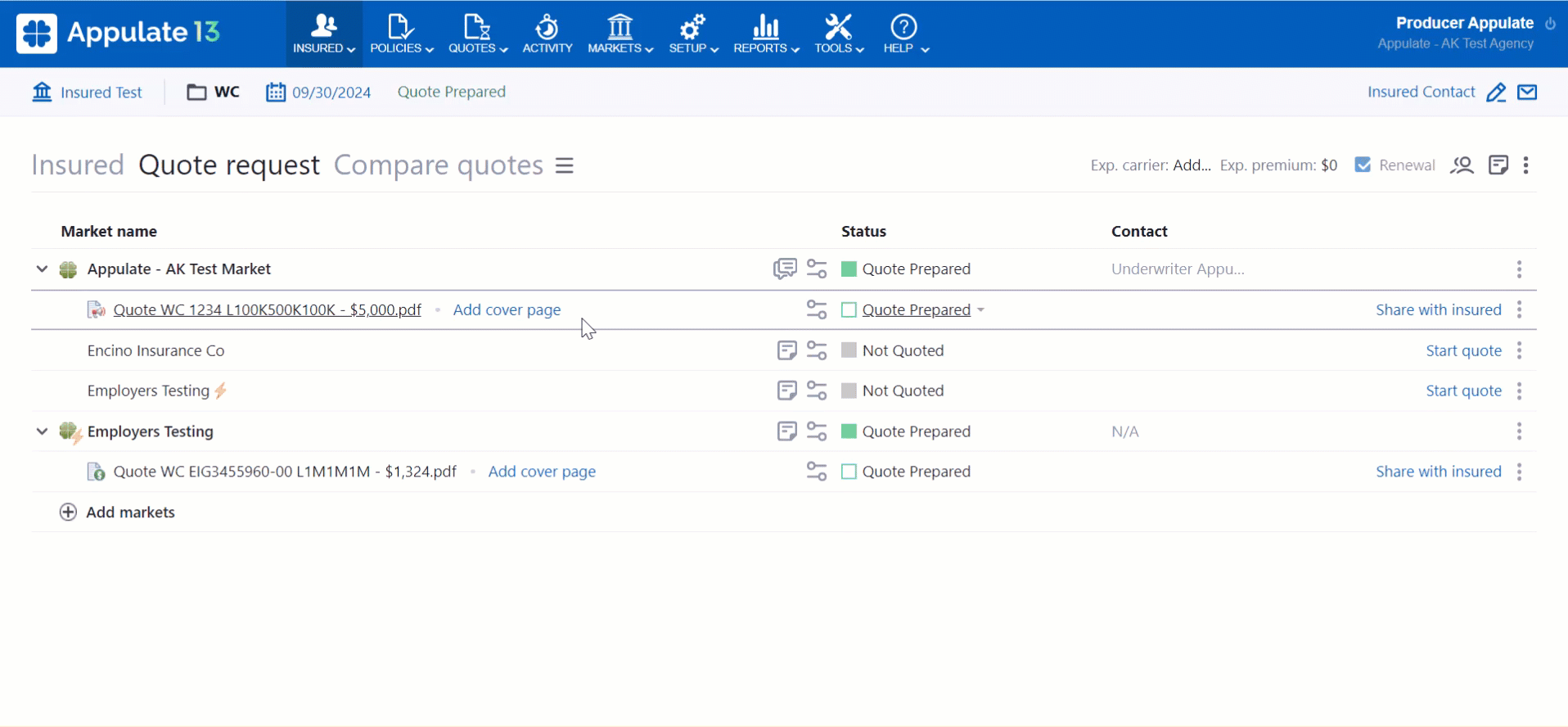Open the notes icon in the Encino Insurance Co row
This screenshot has height=727, width=1568.
(x=786, y=350)
